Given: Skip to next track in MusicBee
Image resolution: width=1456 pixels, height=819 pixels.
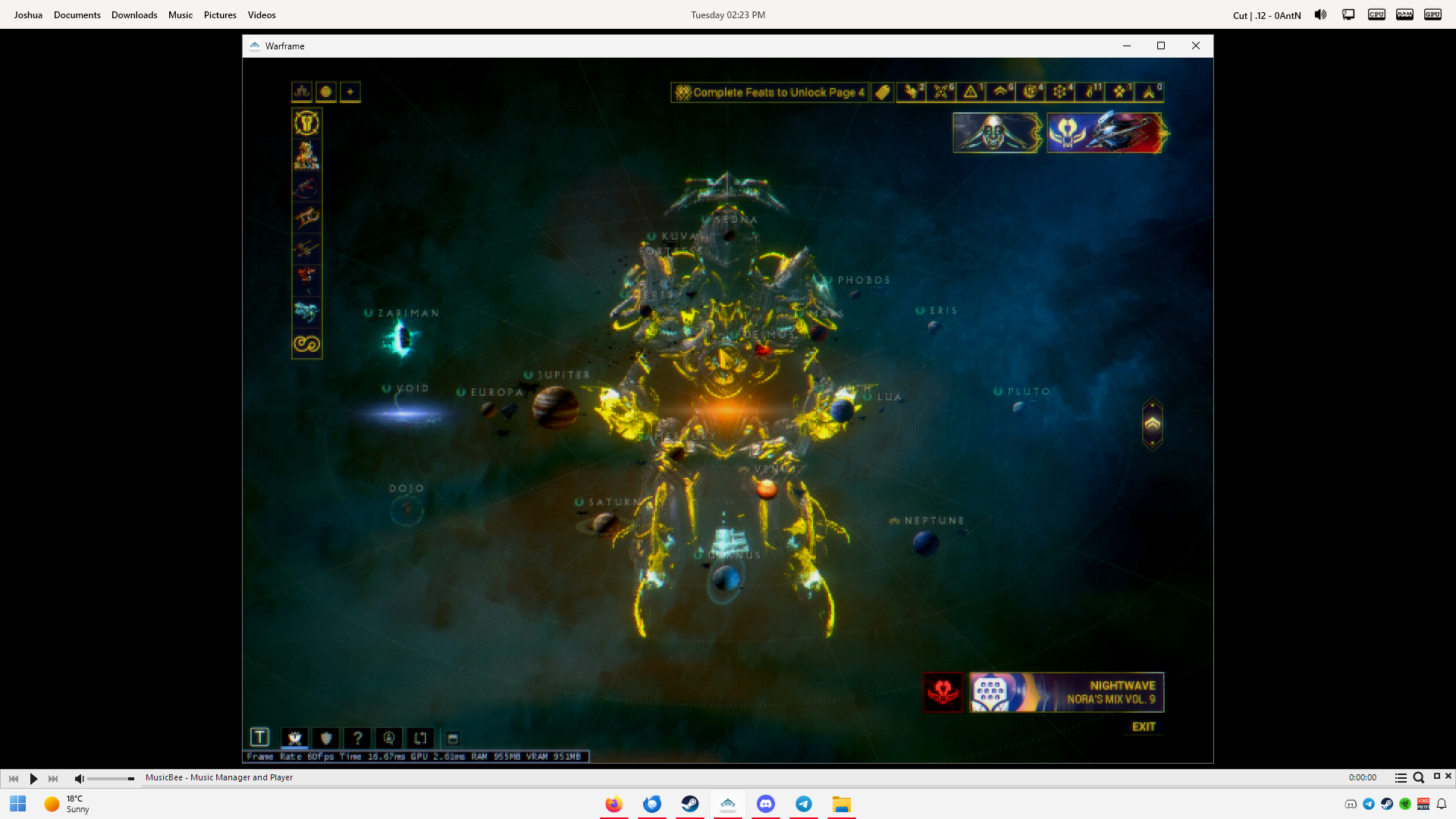Looking at the screenshot, I should click(53, 778).
